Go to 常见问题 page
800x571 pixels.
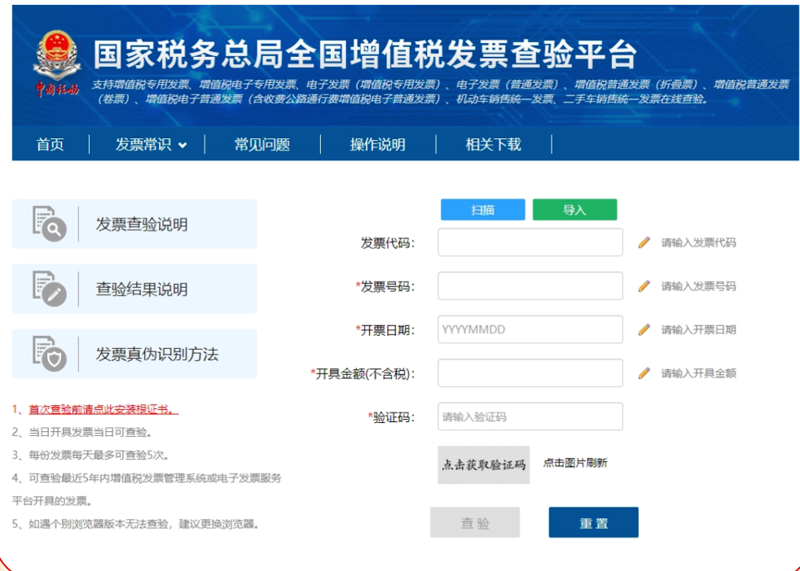pos(262,144)
